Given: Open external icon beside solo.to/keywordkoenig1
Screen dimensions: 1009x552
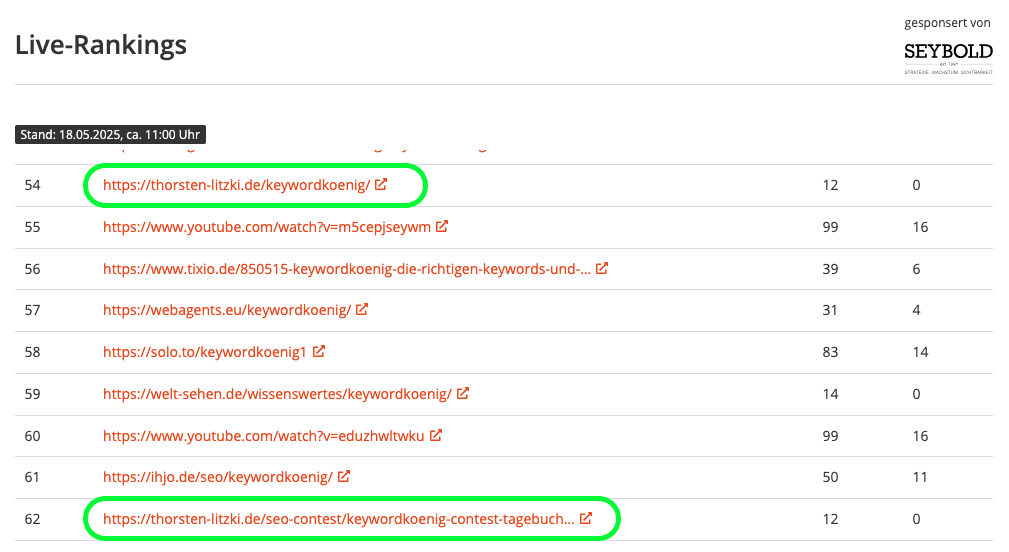Looking at the screenshot, I should click(x=319, y=351).
